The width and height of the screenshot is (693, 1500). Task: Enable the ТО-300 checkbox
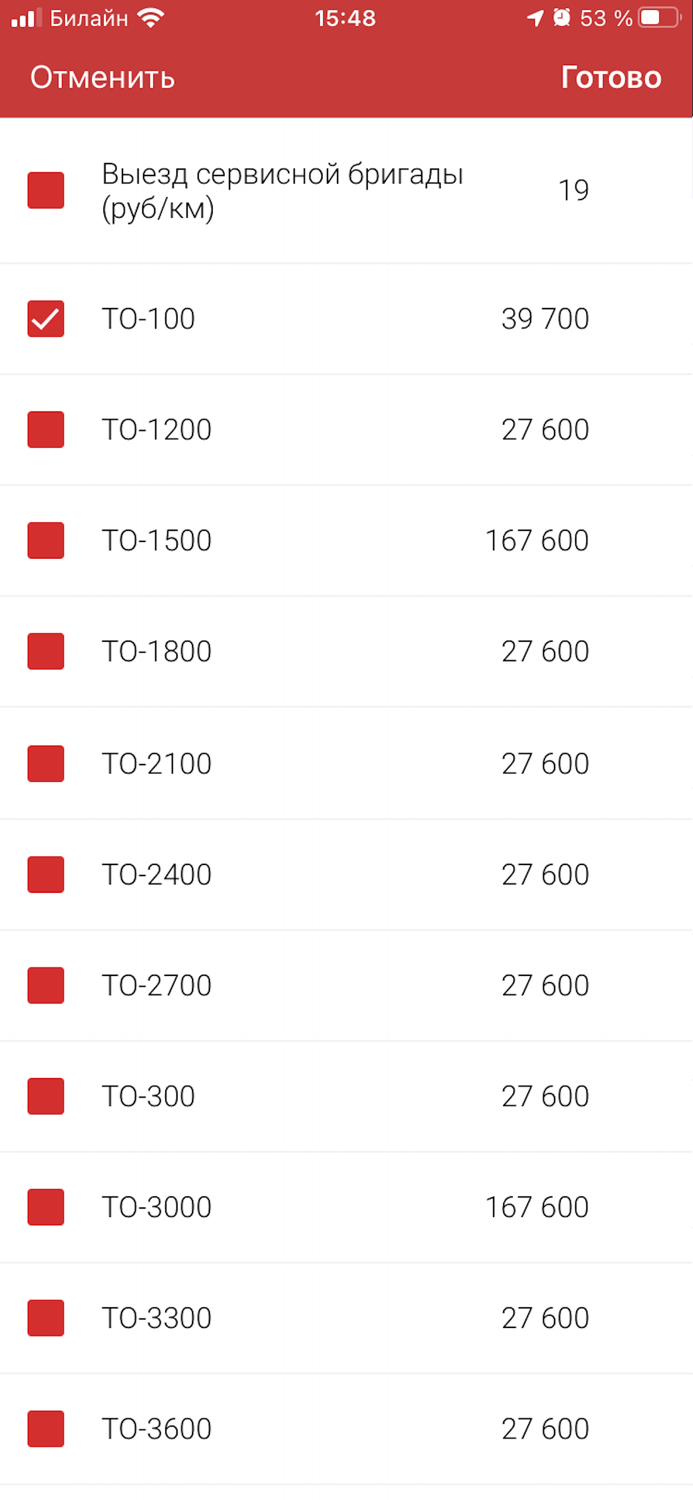coord(46,1097)
